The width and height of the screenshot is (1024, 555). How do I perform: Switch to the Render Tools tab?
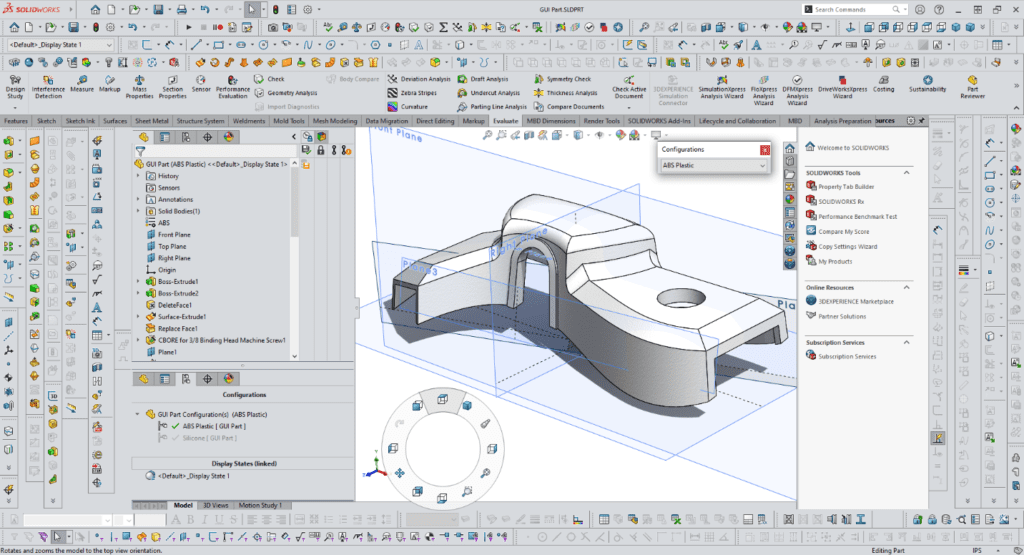coord(601,121)
